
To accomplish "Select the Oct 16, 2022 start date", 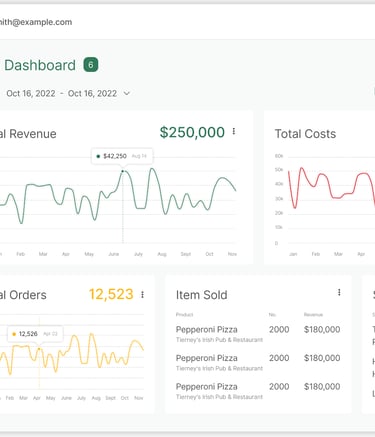I will click(31, 93).
